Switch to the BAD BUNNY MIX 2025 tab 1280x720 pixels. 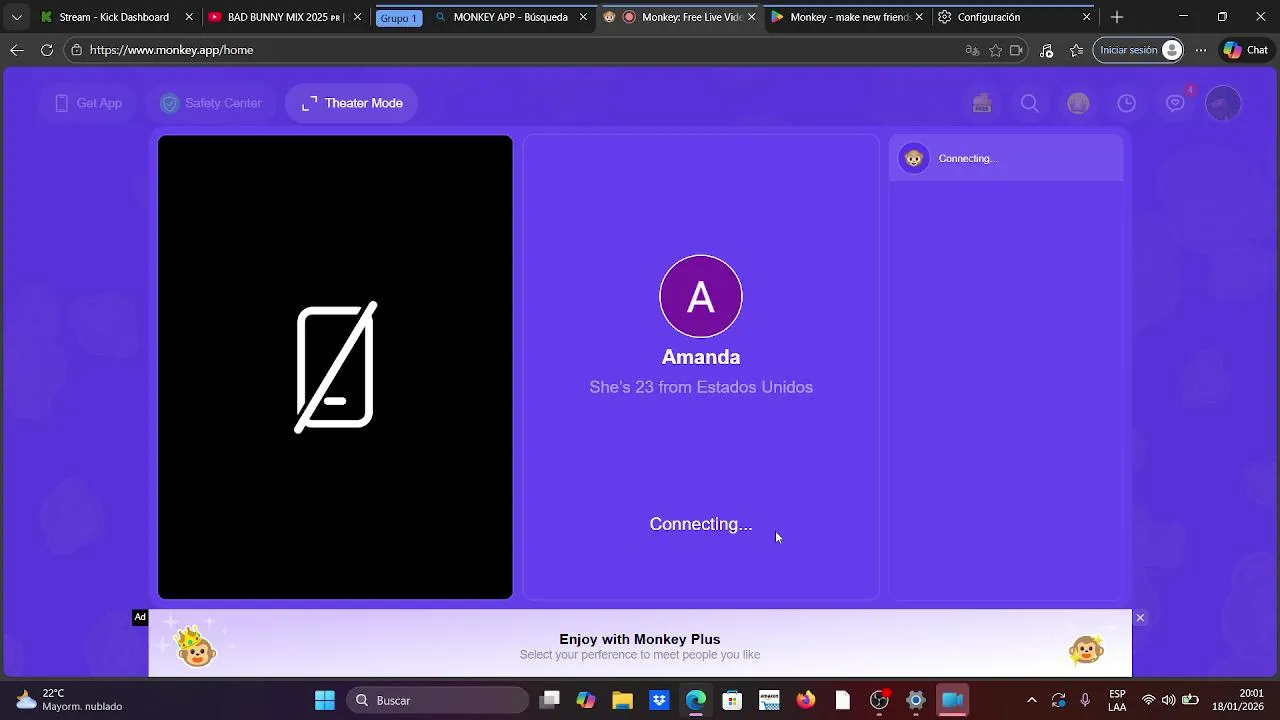point(285,17)
